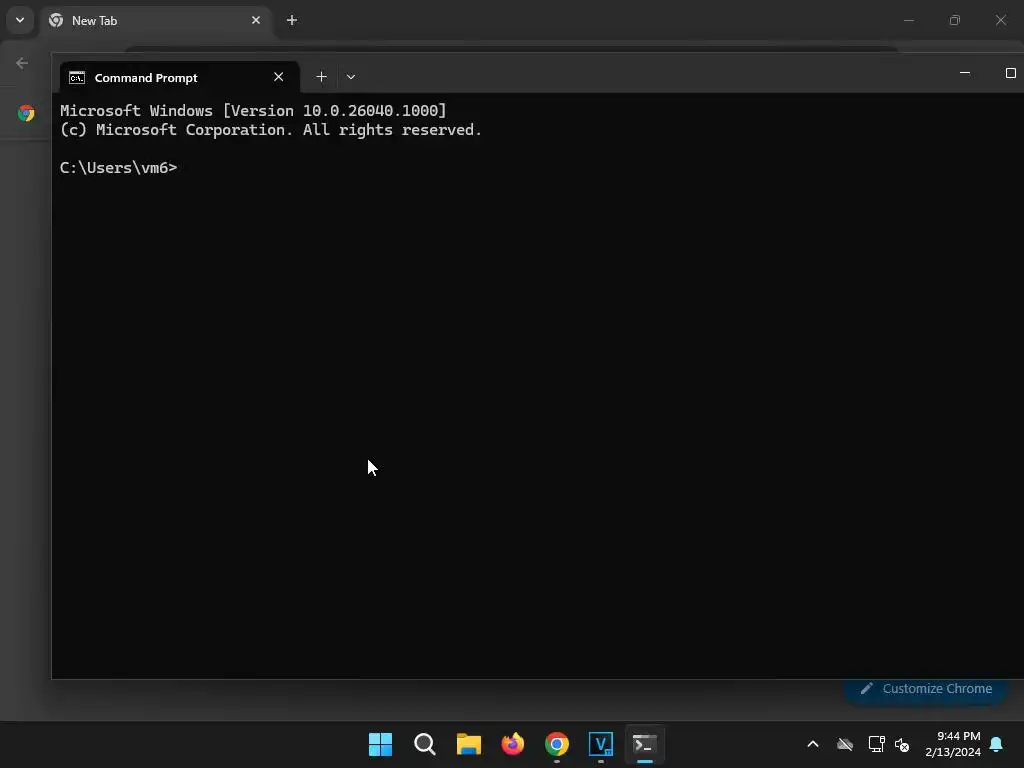Open a new terminal tab with plus
1024x768 pixels.
click(321, 77)
